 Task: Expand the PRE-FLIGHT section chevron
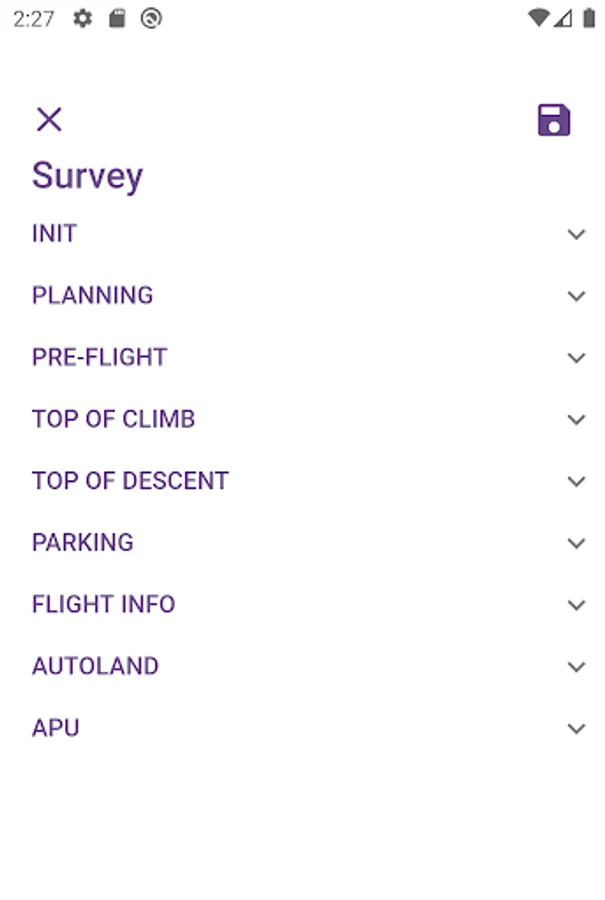(x=576, y=358)
